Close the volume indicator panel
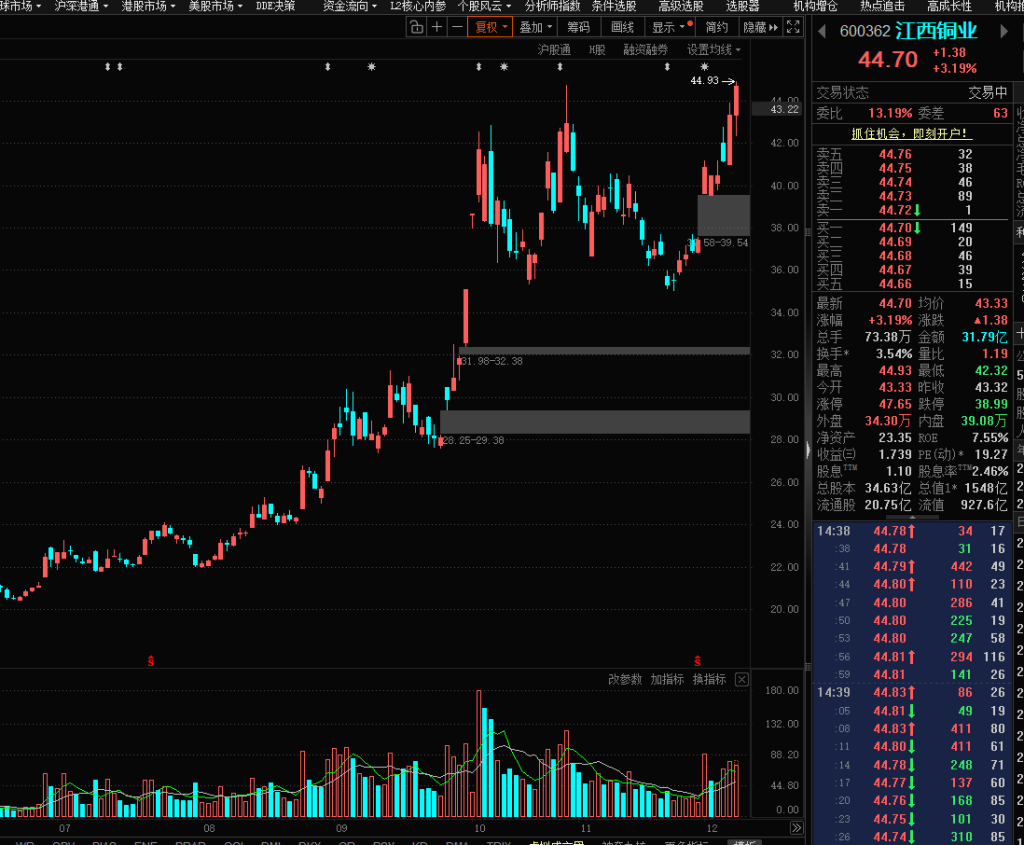This screenshot has width=1024, height=845. (x=741, y=680)
